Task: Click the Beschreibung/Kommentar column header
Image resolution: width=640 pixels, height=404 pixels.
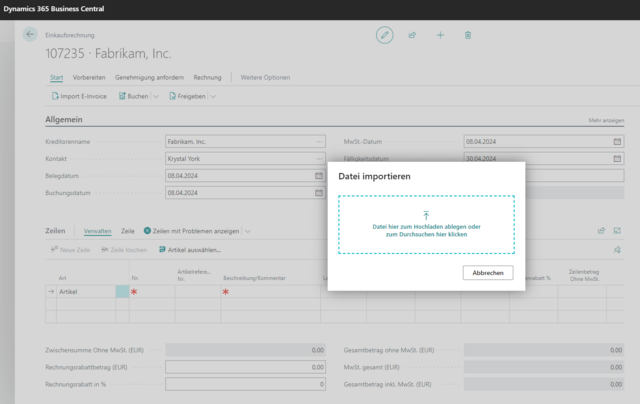Action: (x=254, y=278)
